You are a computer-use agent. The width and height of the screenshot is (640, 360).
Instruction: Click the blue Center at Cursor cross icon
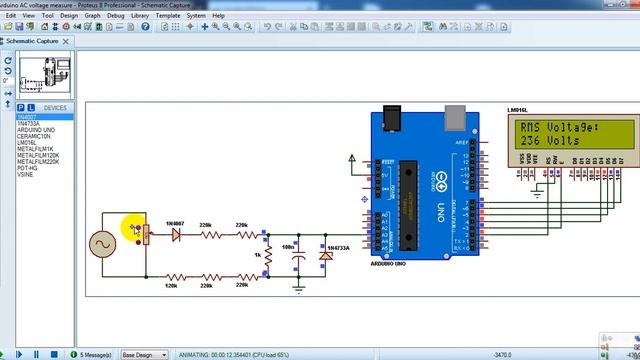pyautogui.click(x=204, y=27)
